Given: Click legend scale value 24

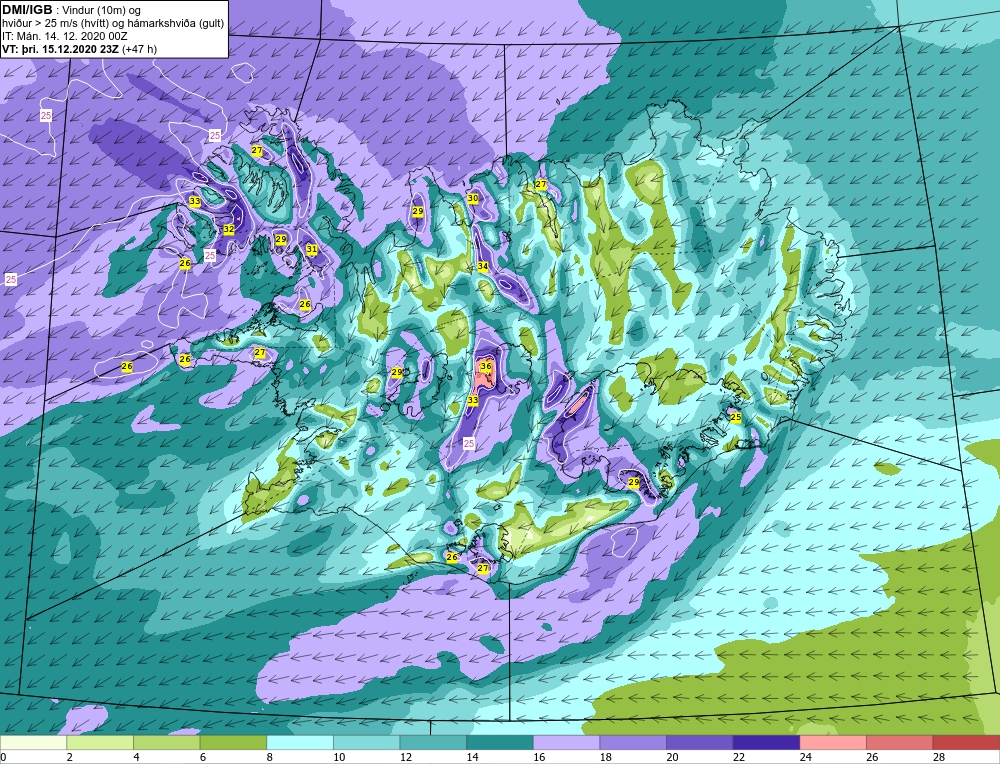Looking at the screenshot, I should point(805,757).
